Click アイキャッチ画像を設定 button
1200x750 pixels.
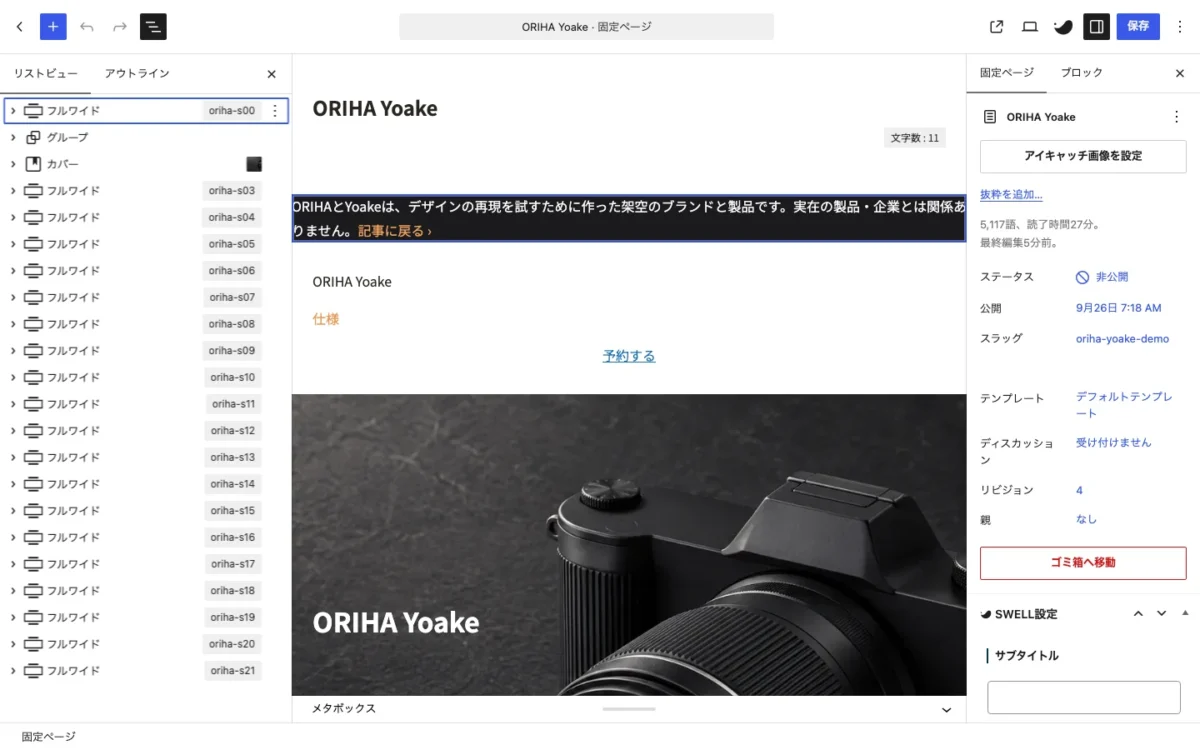pyautogui.click(x=1083, y=156)
